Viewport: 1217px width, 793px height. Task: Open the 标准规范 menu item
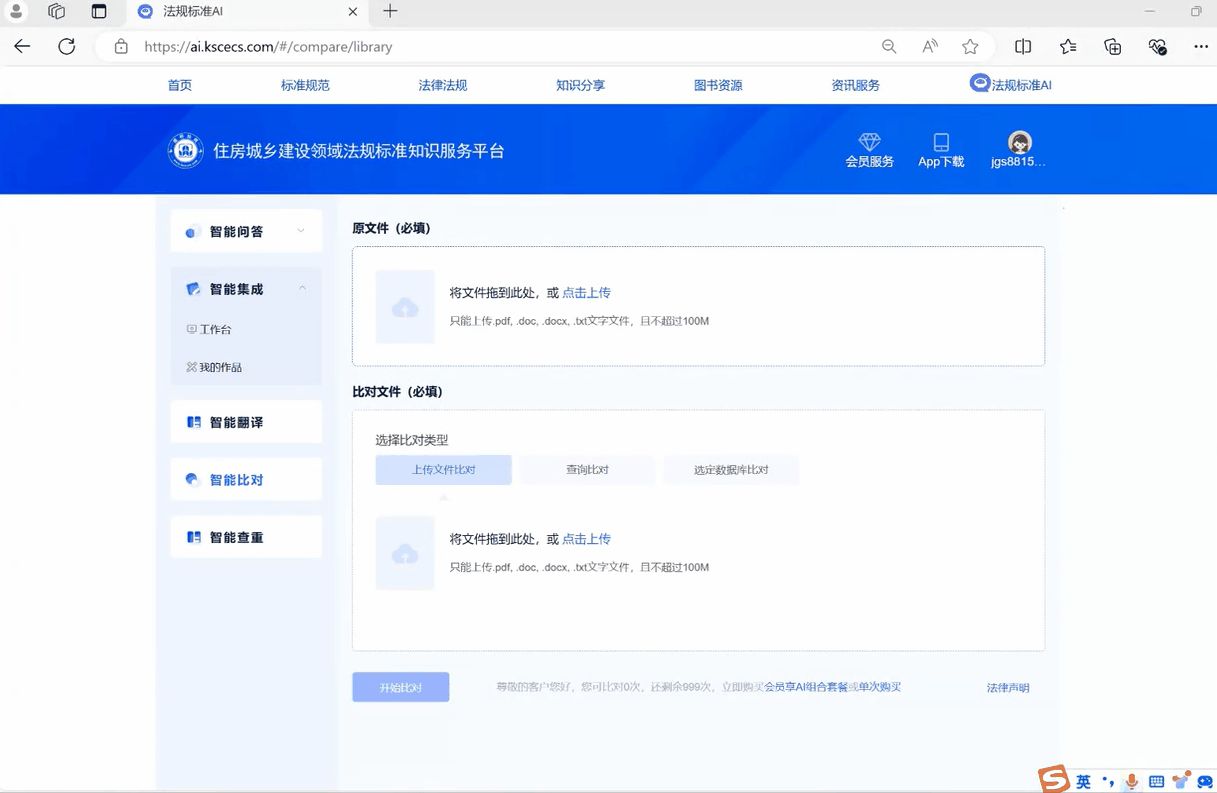305,85
